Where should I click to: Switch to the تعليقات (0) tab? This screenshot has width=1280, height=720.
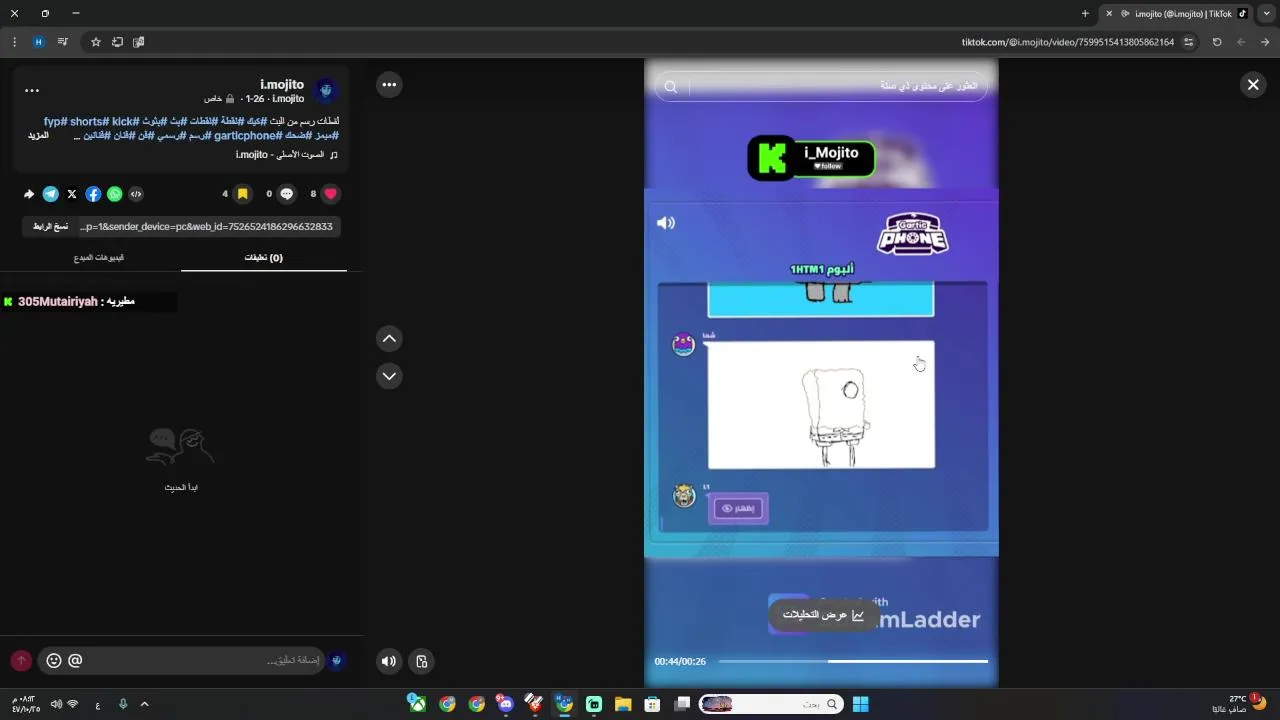click(264, 258)
